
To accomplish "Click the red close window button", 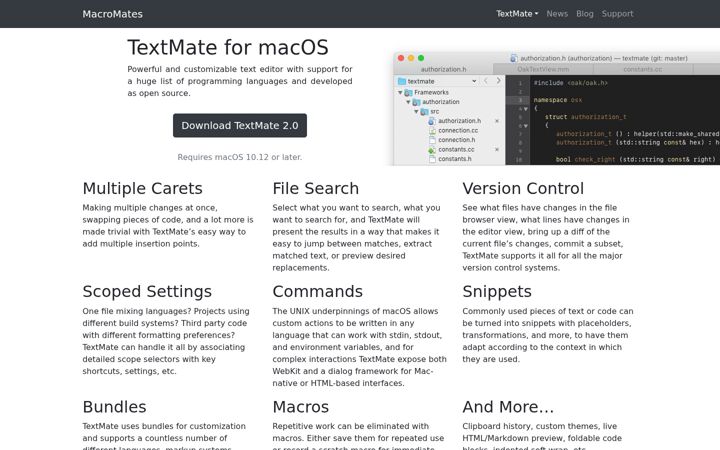I will point(401,58).
